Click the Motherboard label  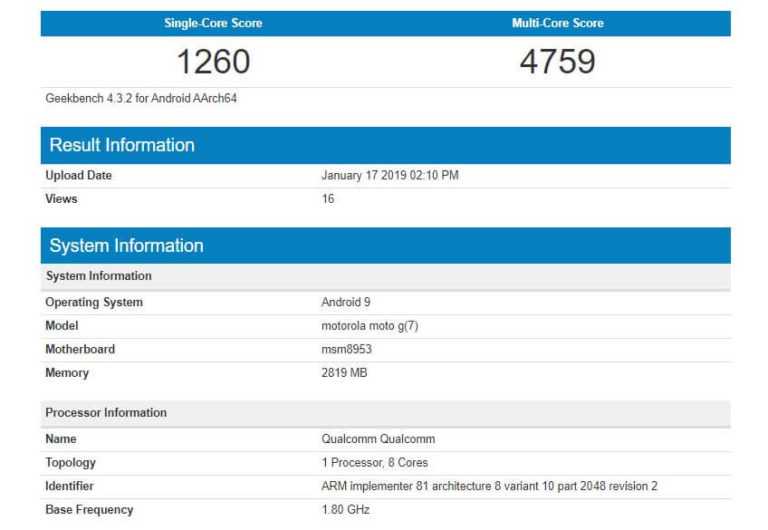[80, 349]
